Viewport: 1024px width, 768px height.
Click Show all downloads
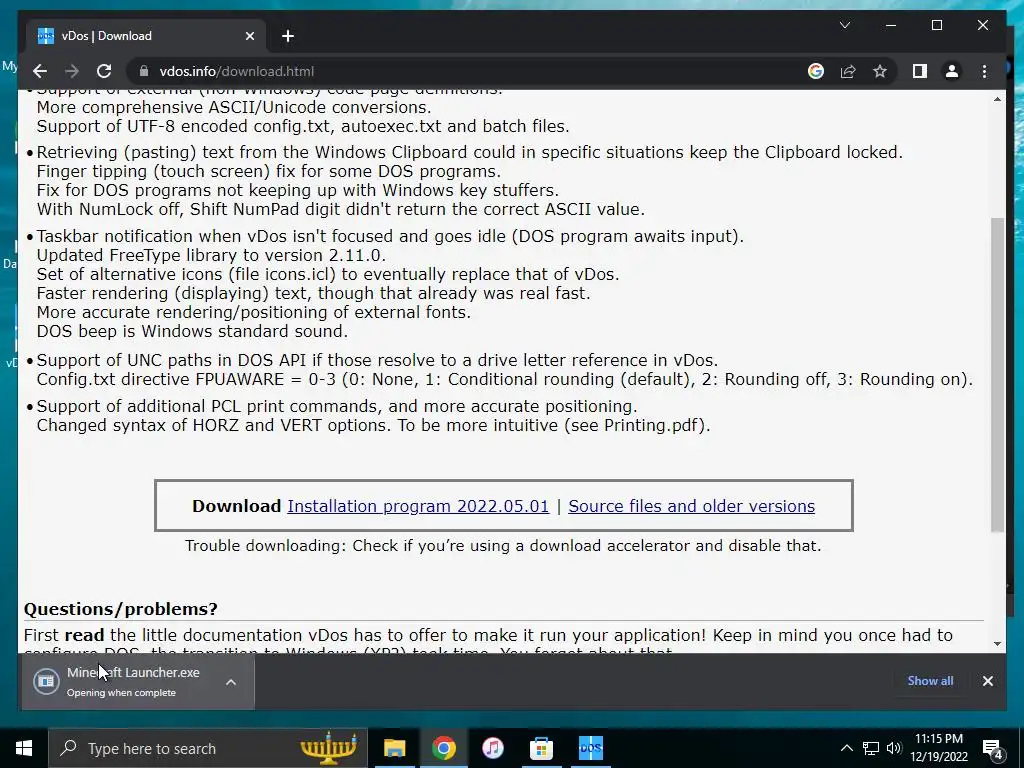point(930,680)
